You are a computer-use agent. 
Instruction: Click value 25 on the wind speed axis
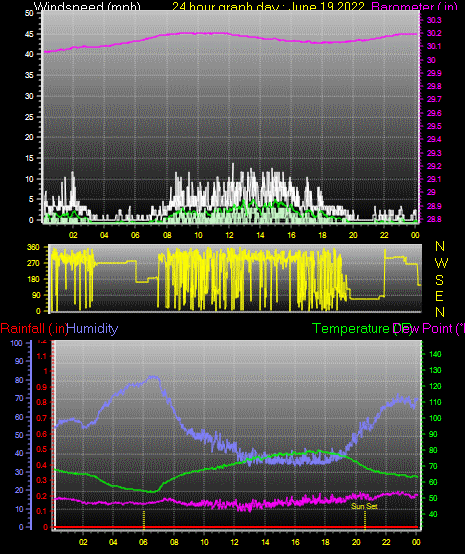tap(29, 117)
